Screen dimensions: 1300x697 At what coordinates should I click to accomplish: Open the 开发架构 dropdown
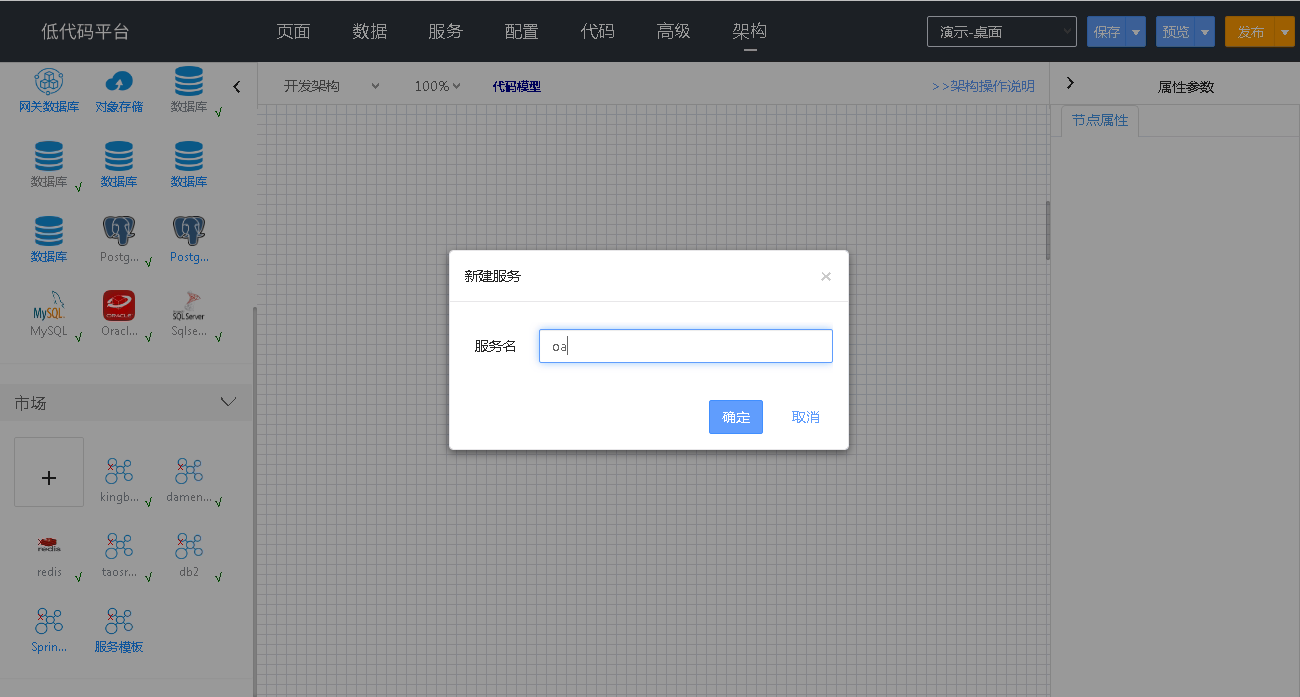click(331, 86)
